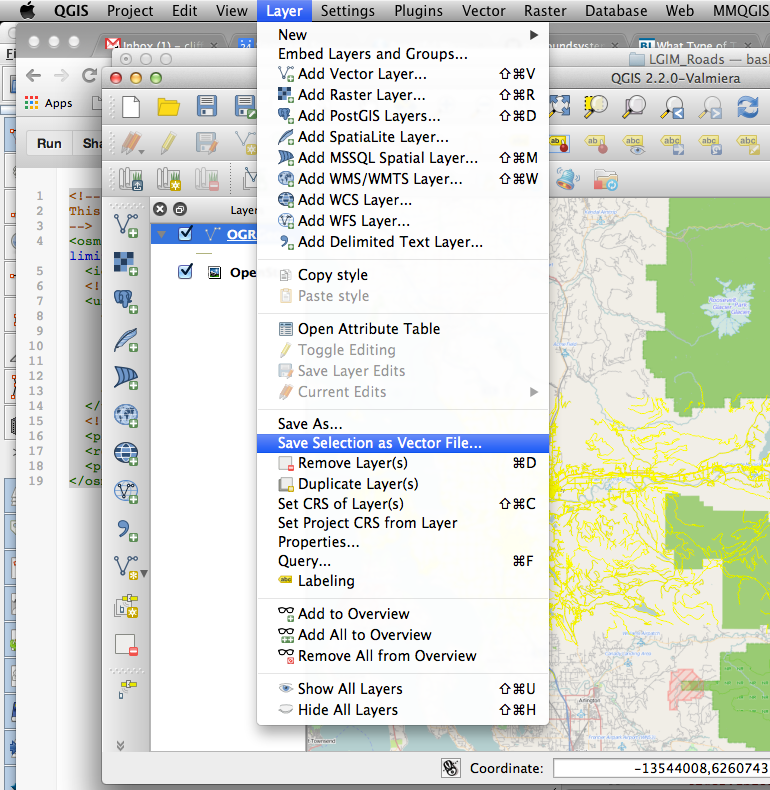Select Add Vector Layer menu entry

tap(403, 74)
